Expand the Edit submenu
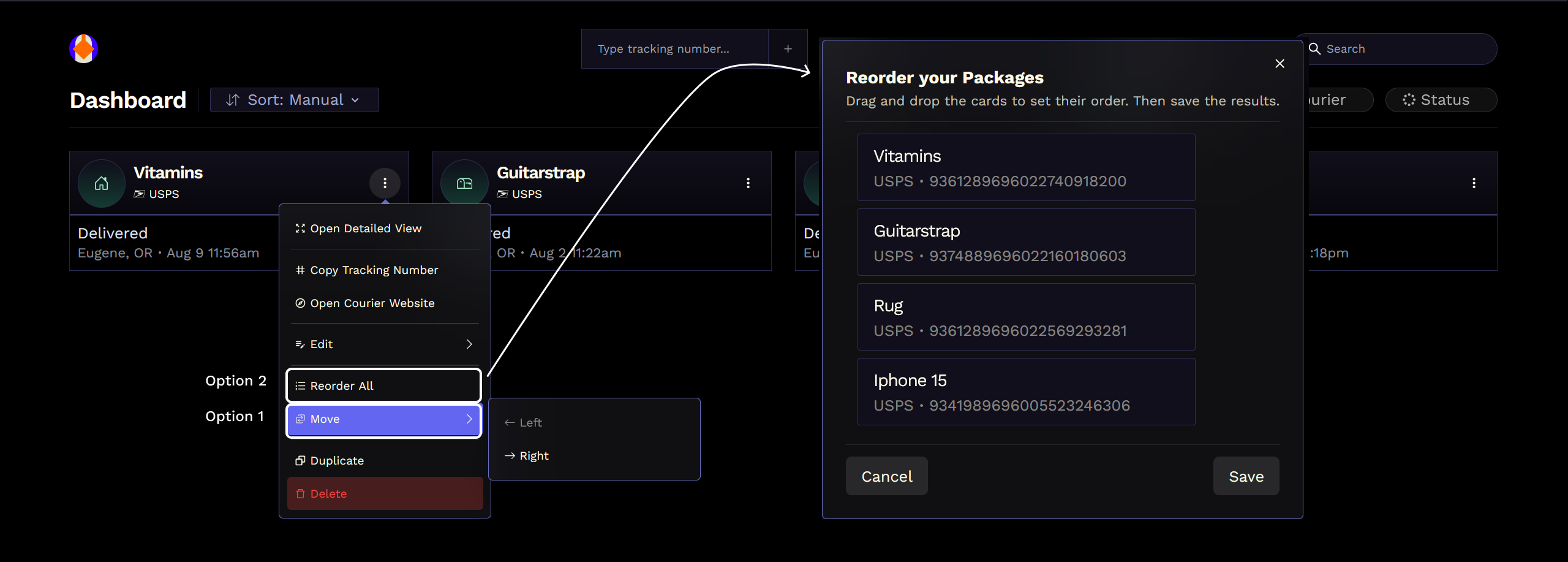The width and height of the screenshot is (1568, 562). (384, 344)
